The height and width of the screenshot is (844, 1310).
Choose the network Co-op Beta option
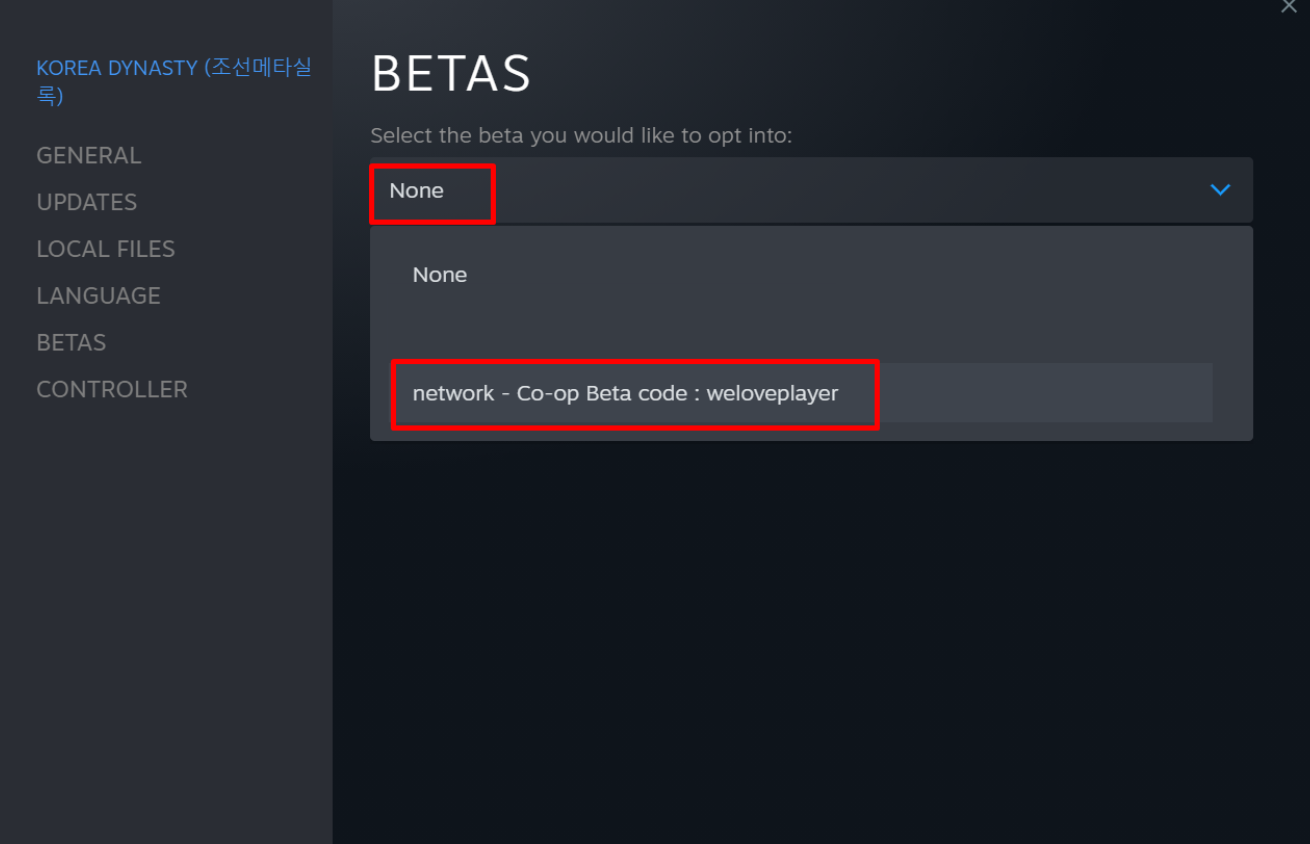pyautogui.click(x=625, y=393)
